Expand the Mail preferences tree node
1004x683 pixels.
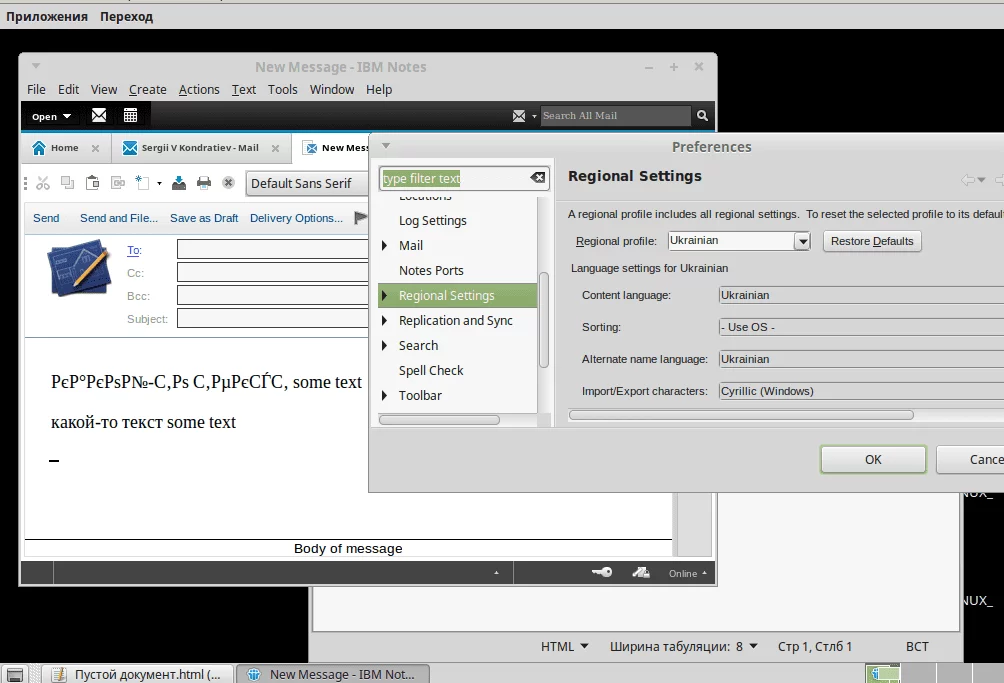coord(385,245)
